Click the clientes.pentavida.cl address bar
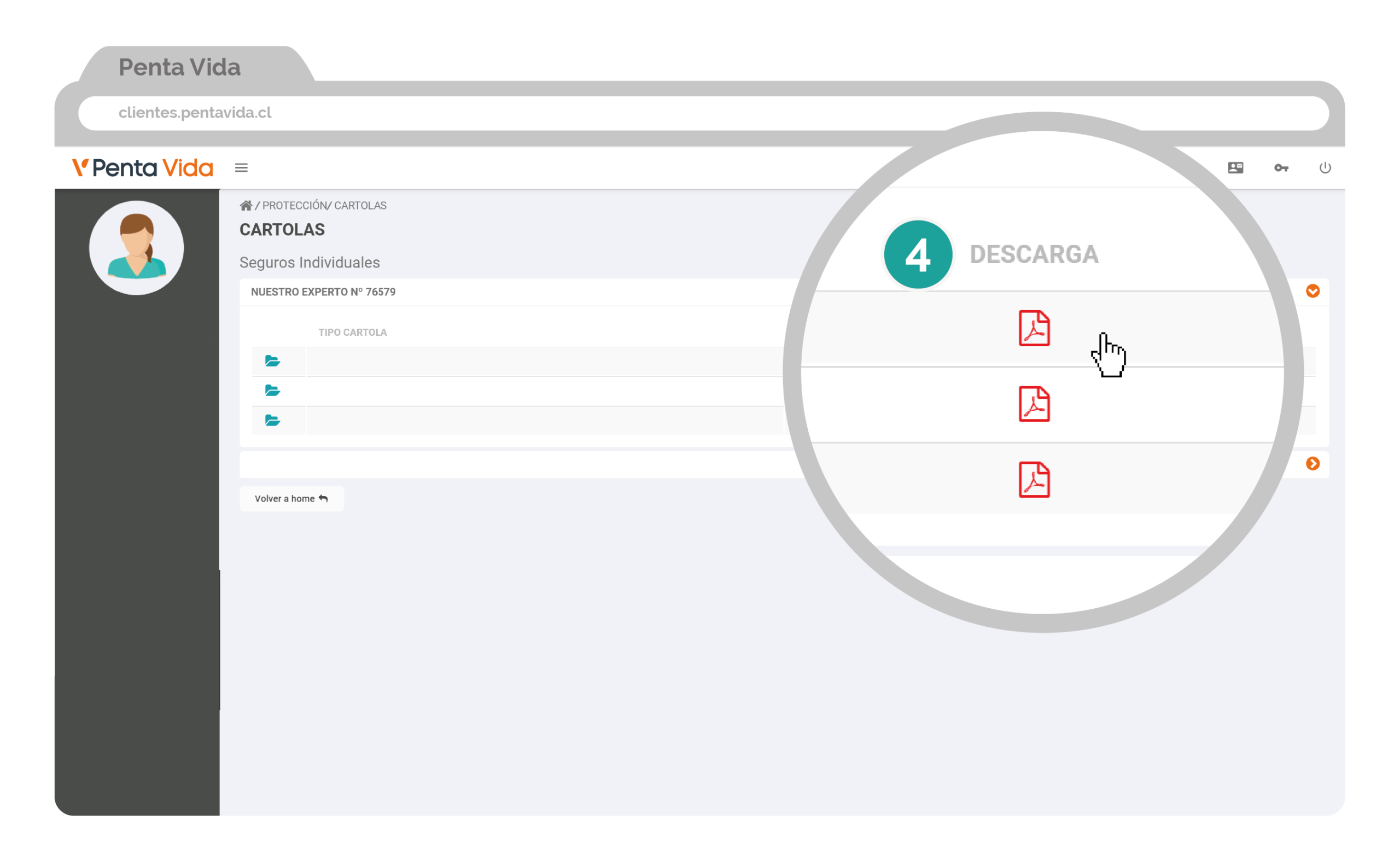The height and width of the screenshot is (862, 1400). coord(703,113)
